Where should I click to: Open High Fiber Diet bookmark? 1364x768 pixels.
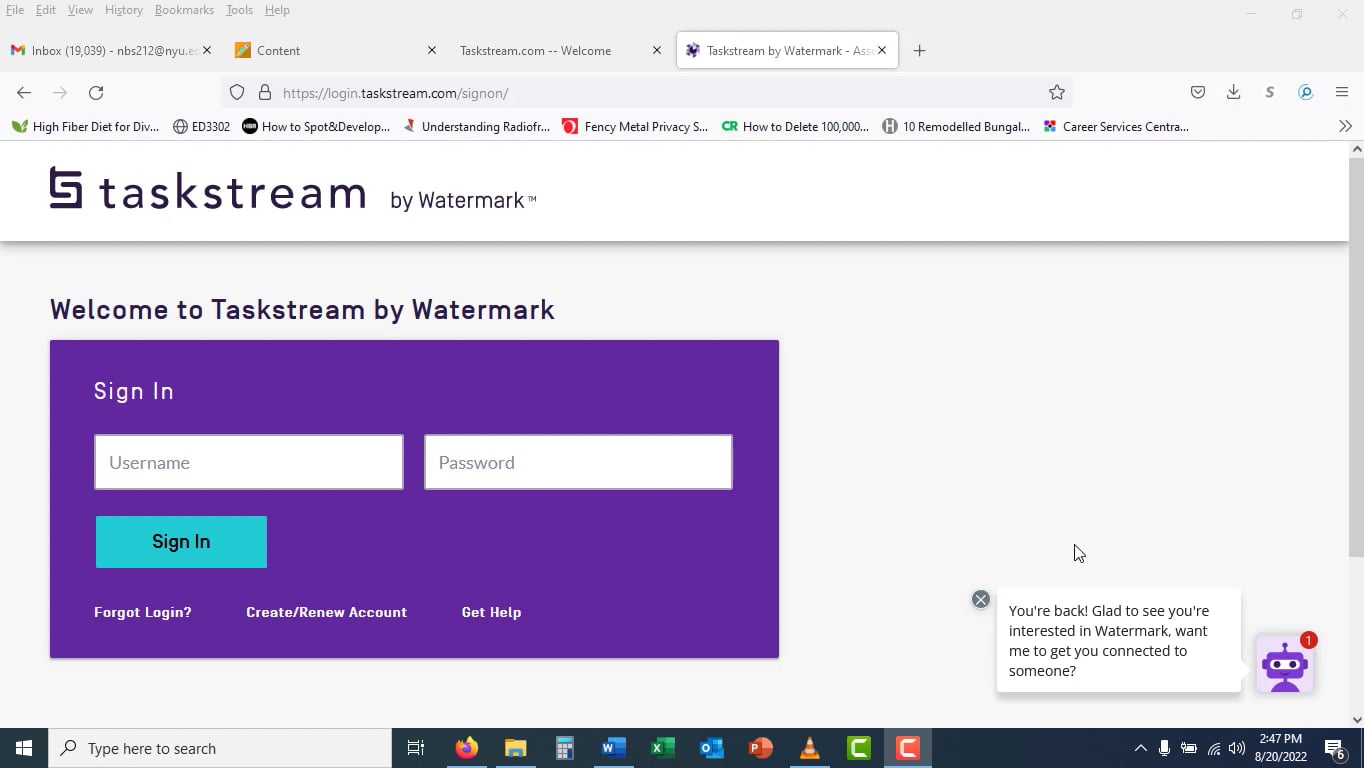click(x=86, y=126)
